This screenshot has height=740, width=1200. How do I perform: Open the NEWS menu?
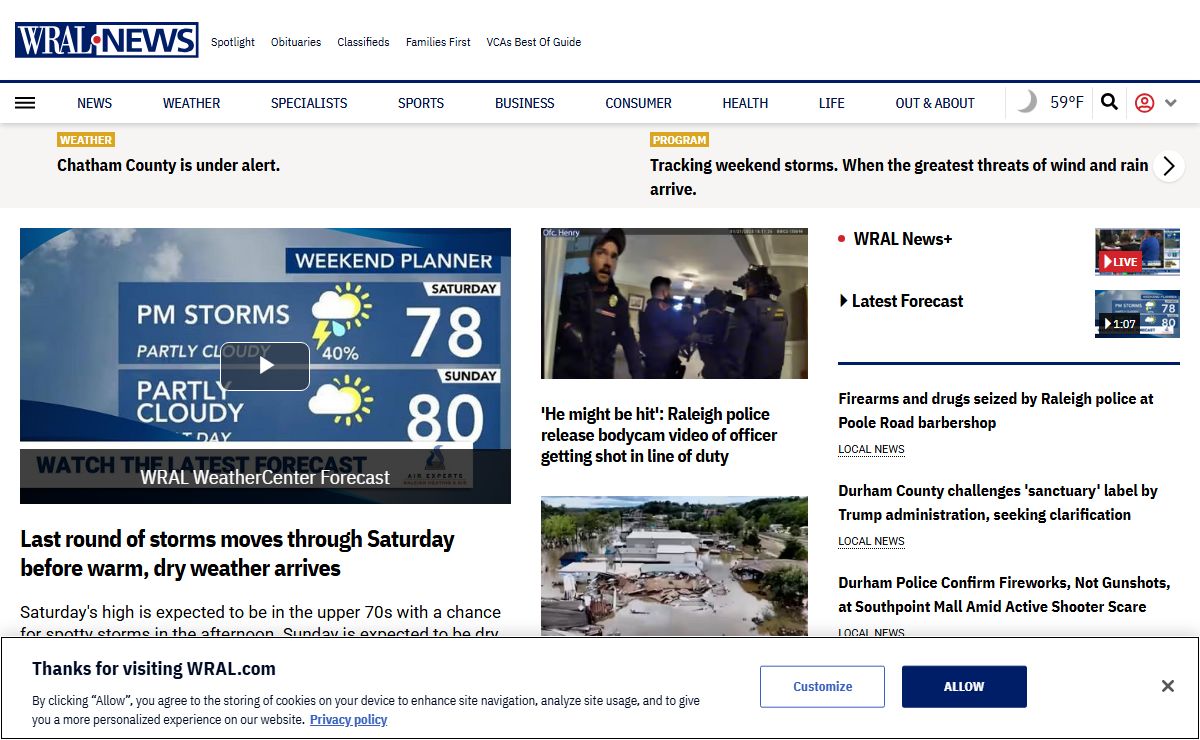point(95,103)
